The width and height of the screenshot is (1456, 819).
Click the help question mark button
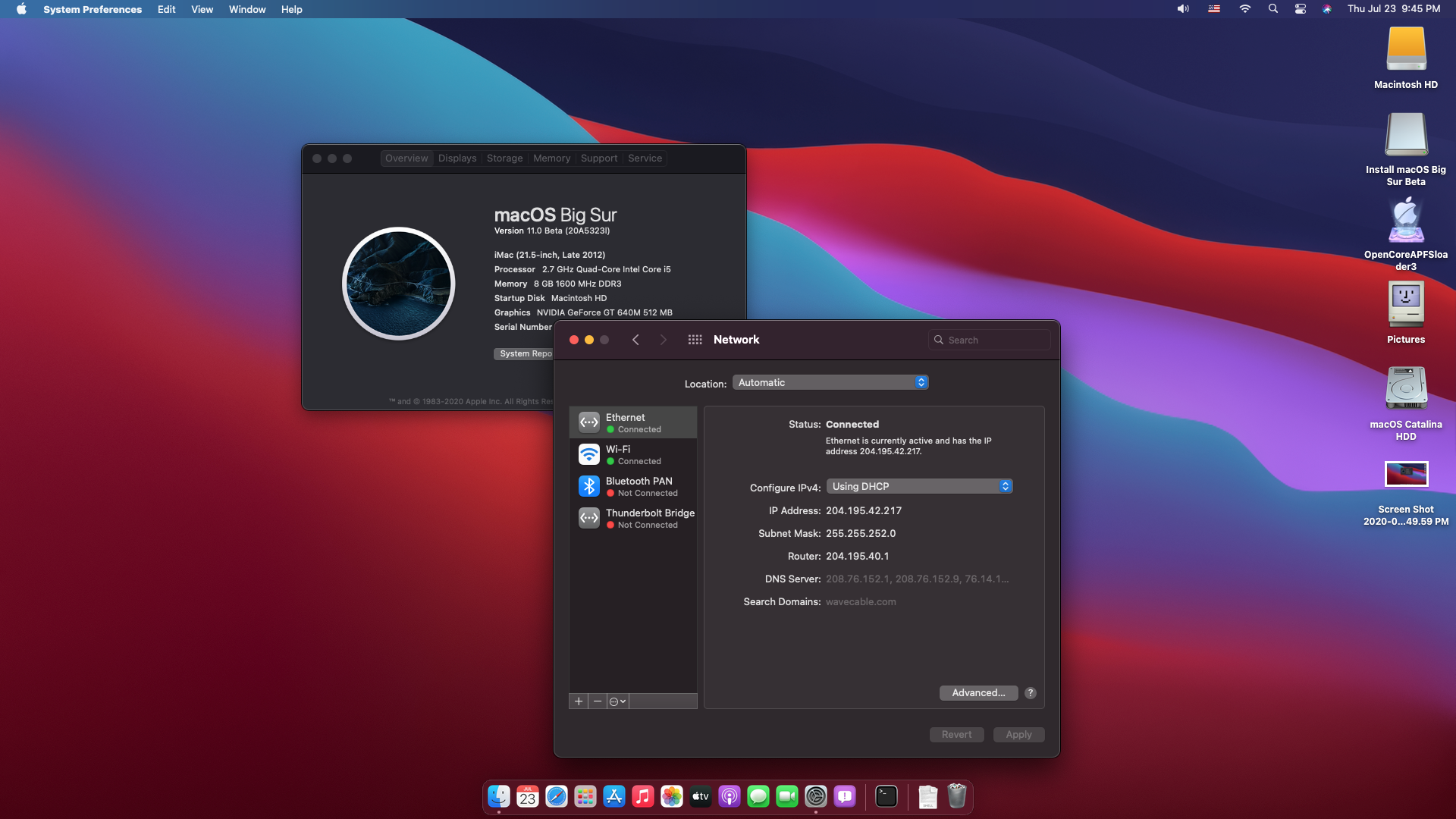pyautogui.click(x=1030, y=693)
